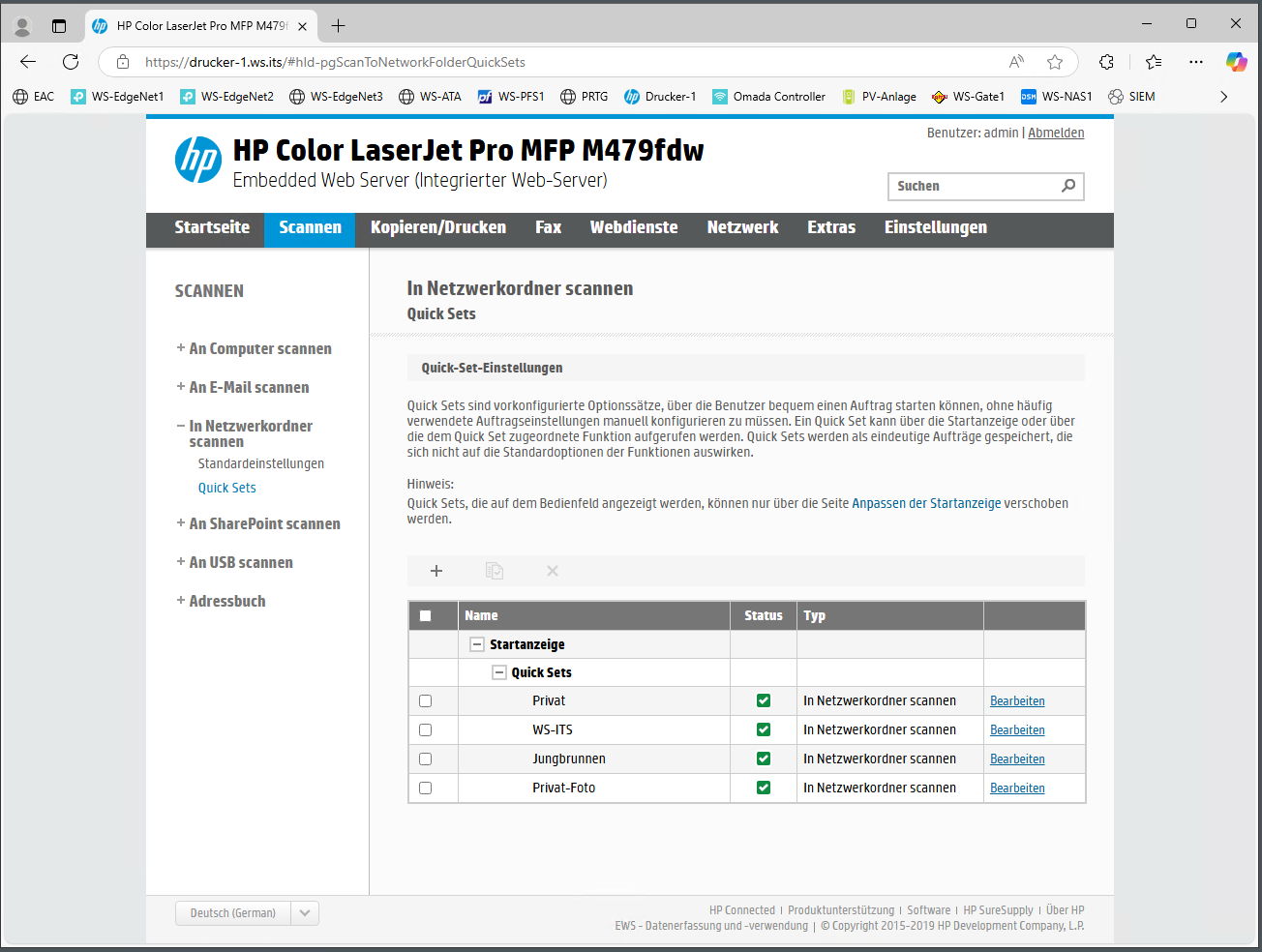Screen dimensions: 1262x952
Task: Click the Suchen search field
Action: click(986, 186)
